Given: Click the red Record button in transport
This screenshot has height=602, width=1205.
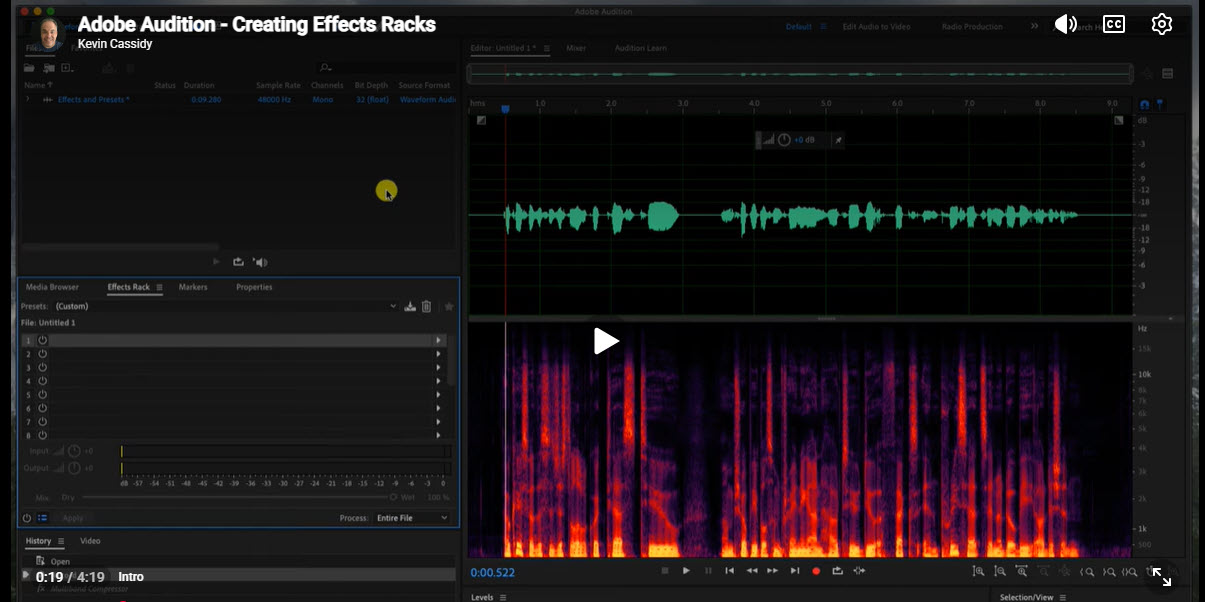Looking at the screenshot, I should coord(816,571).
